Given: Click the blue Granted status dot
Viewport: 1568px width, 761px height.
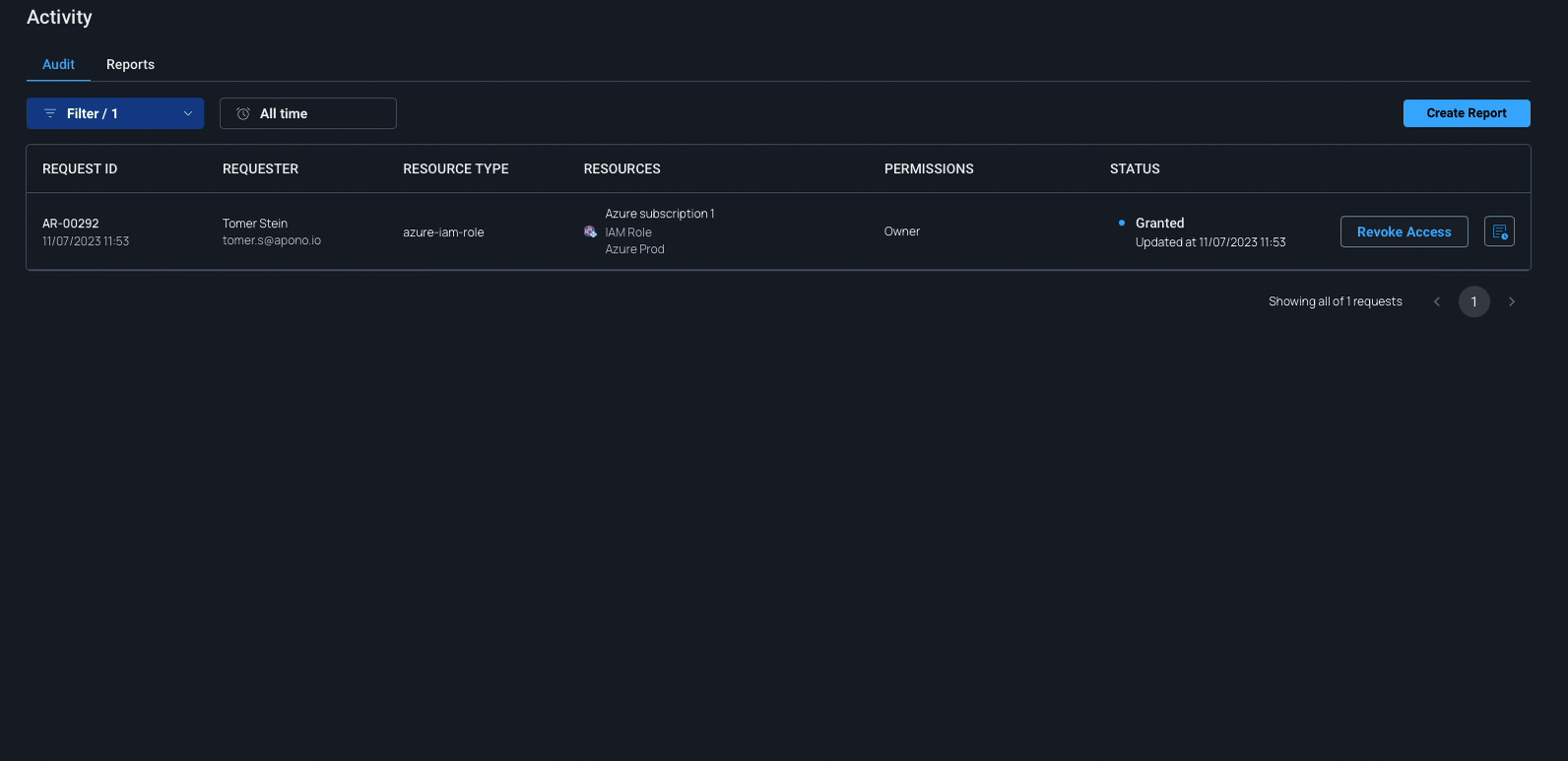Looking at the screenshot, I should tap(1121, 222).
